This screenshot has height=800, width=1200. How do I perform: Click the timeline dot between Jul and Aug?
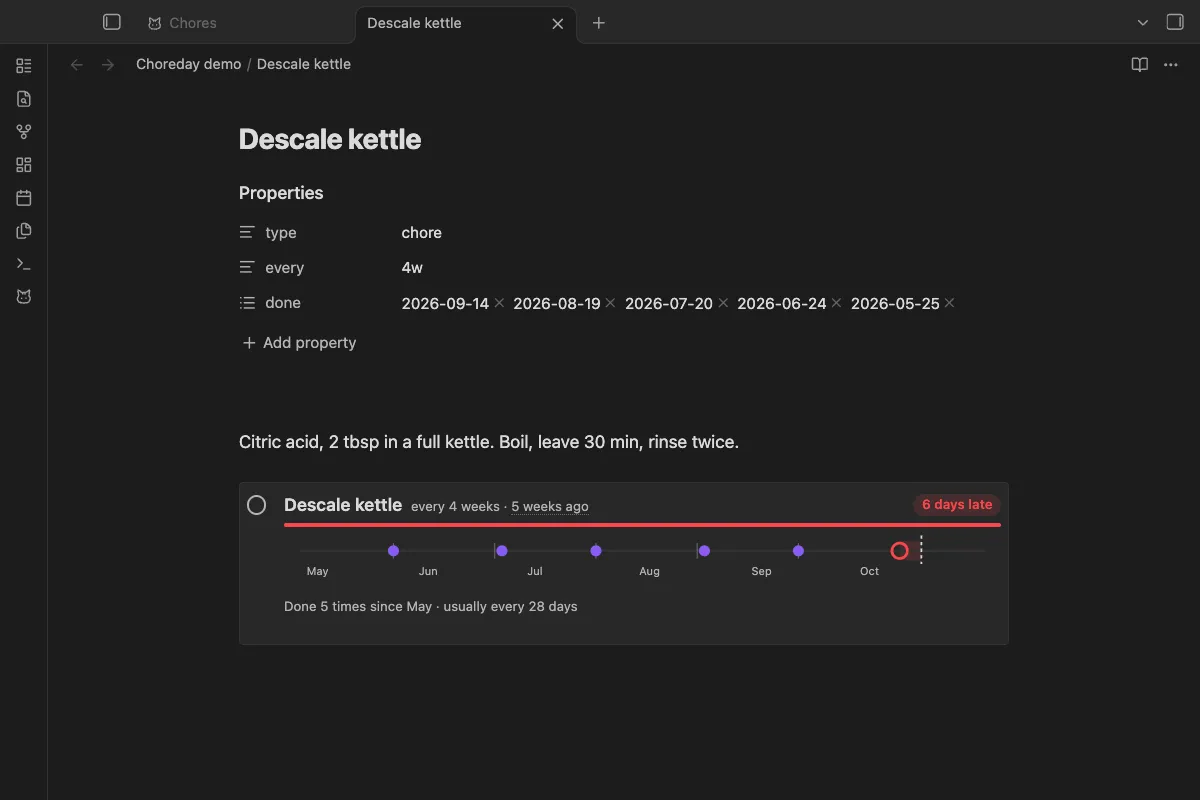pyautogui.click(x=596, y=551)
